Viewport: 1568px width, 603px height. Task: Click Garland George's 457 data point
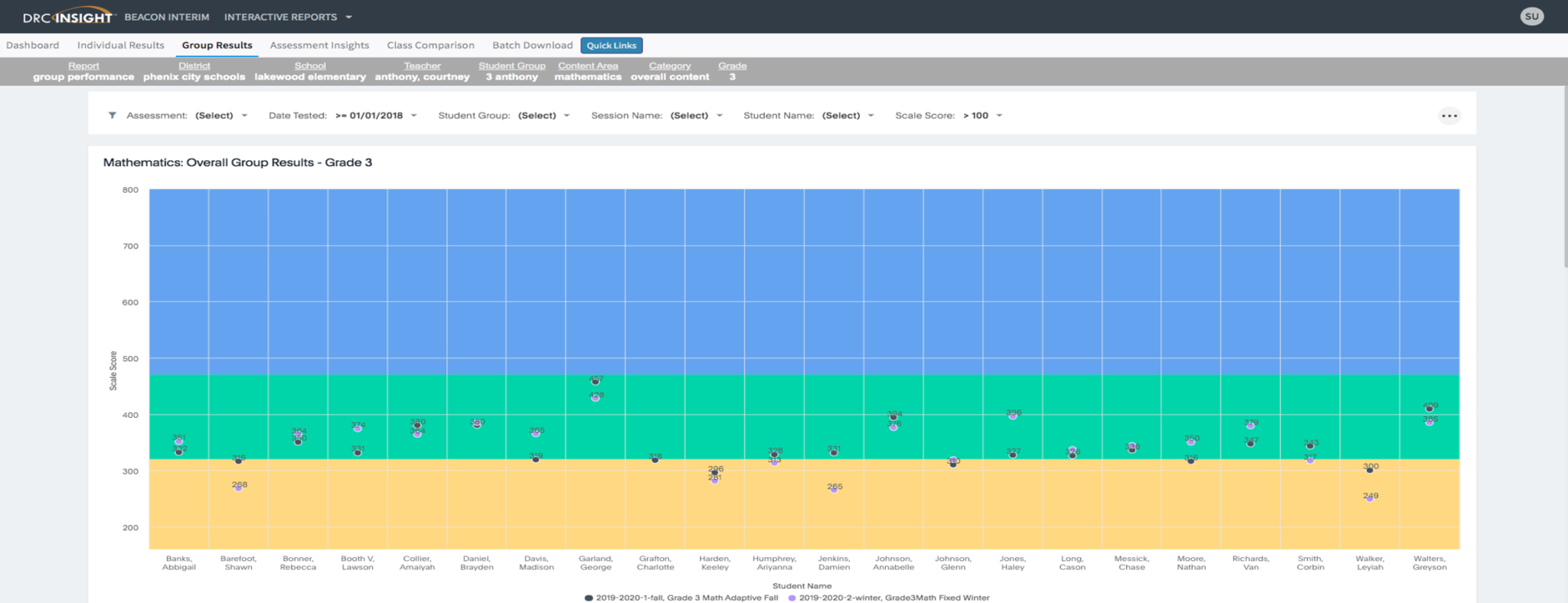595,381
